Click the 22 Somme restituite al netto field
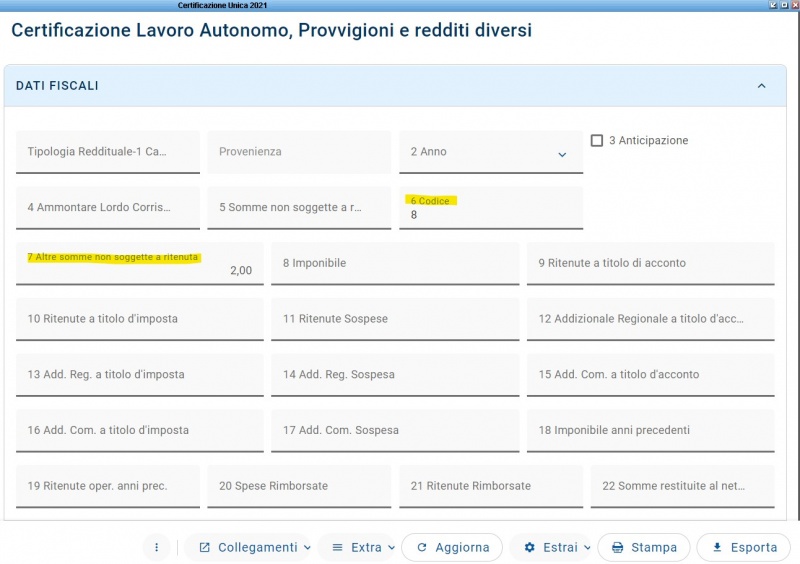Image resolution: width=800 pixels, height=564 pixels. [683, 486]
